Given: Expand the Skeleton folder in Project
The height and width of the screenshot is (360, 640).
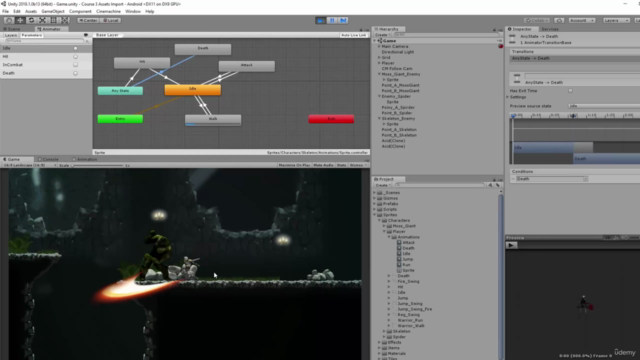Looking at the screenshot, I should tap(384, 331).
